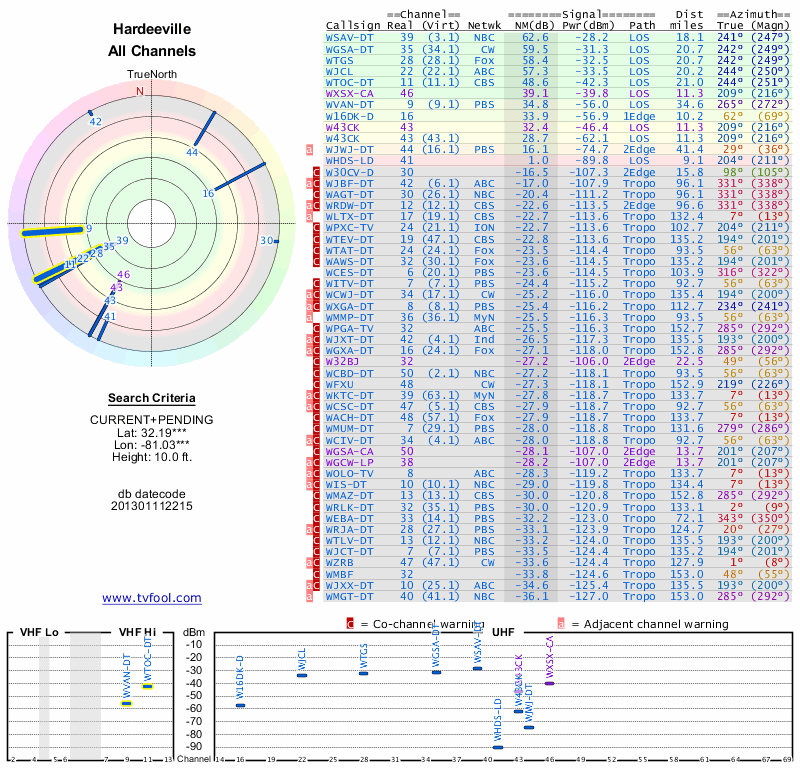Screen dimensions: 800x768
Task: Open the www.tvfool.com link
Action: click(152, 598)
